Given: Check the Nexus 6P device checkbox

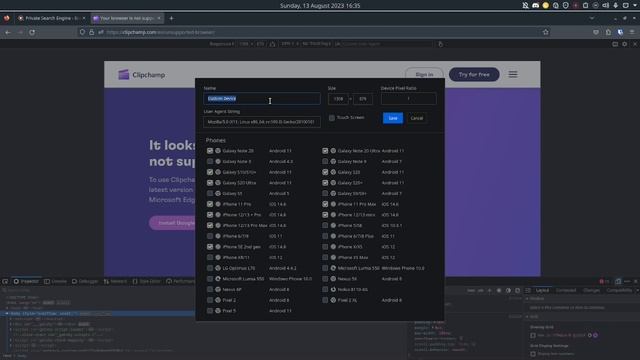Looking at the screenshot, I should [x=210, y=289].
